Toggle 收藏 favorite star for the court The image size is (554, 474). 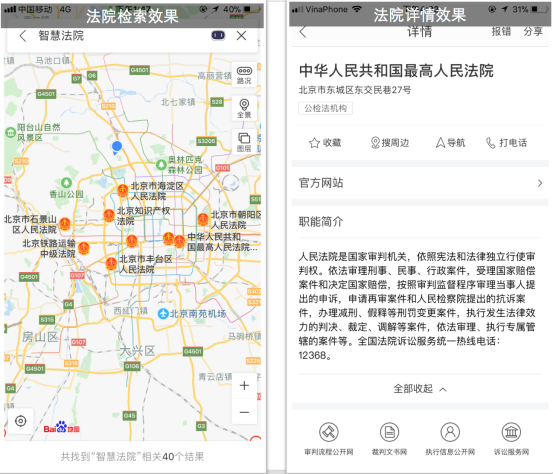tap(325, 143)
